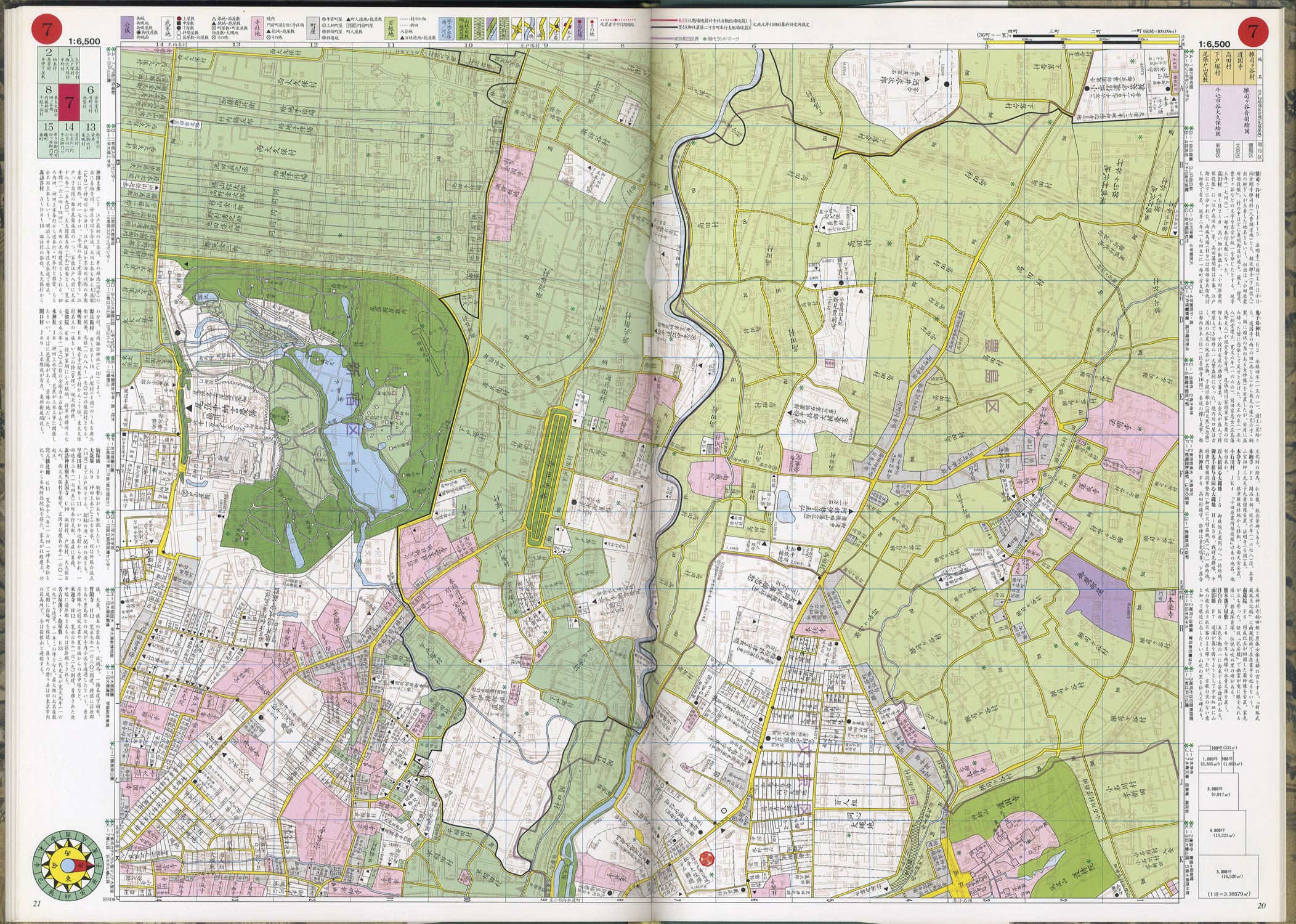Click the 寺社地 temple-land legend box
Screen dimensions: 1296x924
(x=257, y=27)
